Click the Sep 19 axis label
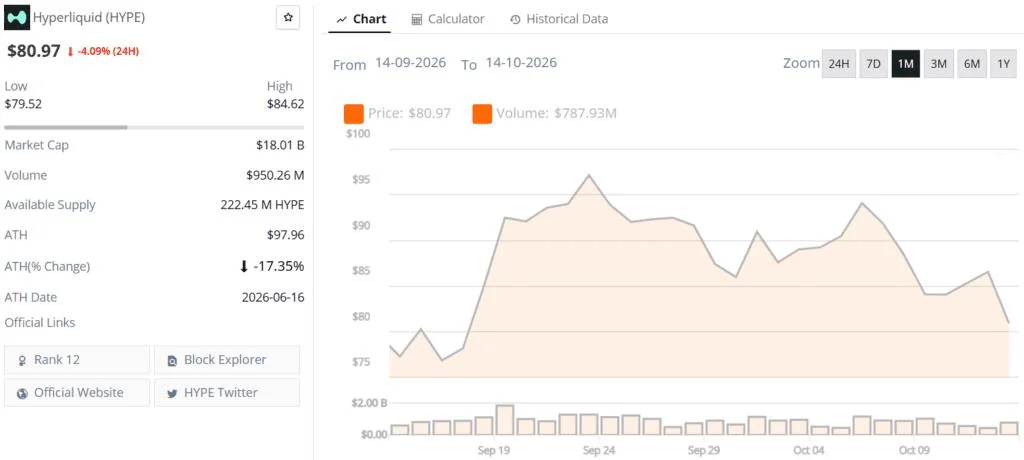 click(494, 450)
